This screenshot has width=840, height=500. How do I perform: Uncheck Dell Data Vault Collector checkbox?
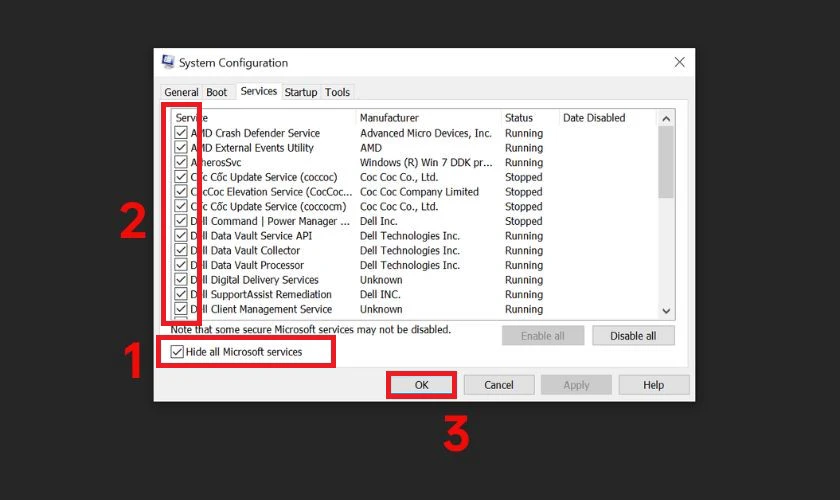(x=181, y=250)
